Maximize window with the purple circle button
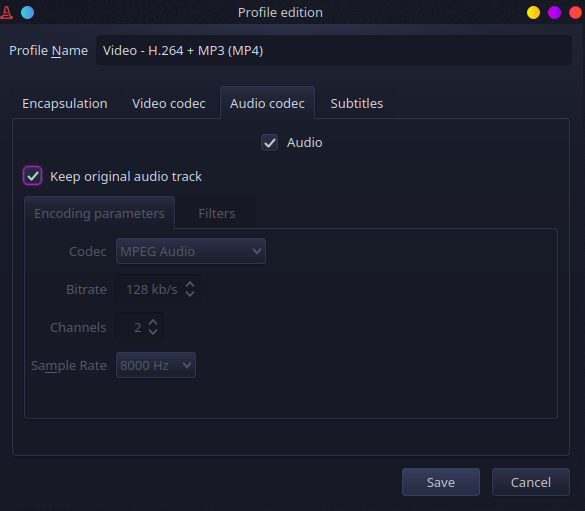585x511 pixels. coord(554,13)
